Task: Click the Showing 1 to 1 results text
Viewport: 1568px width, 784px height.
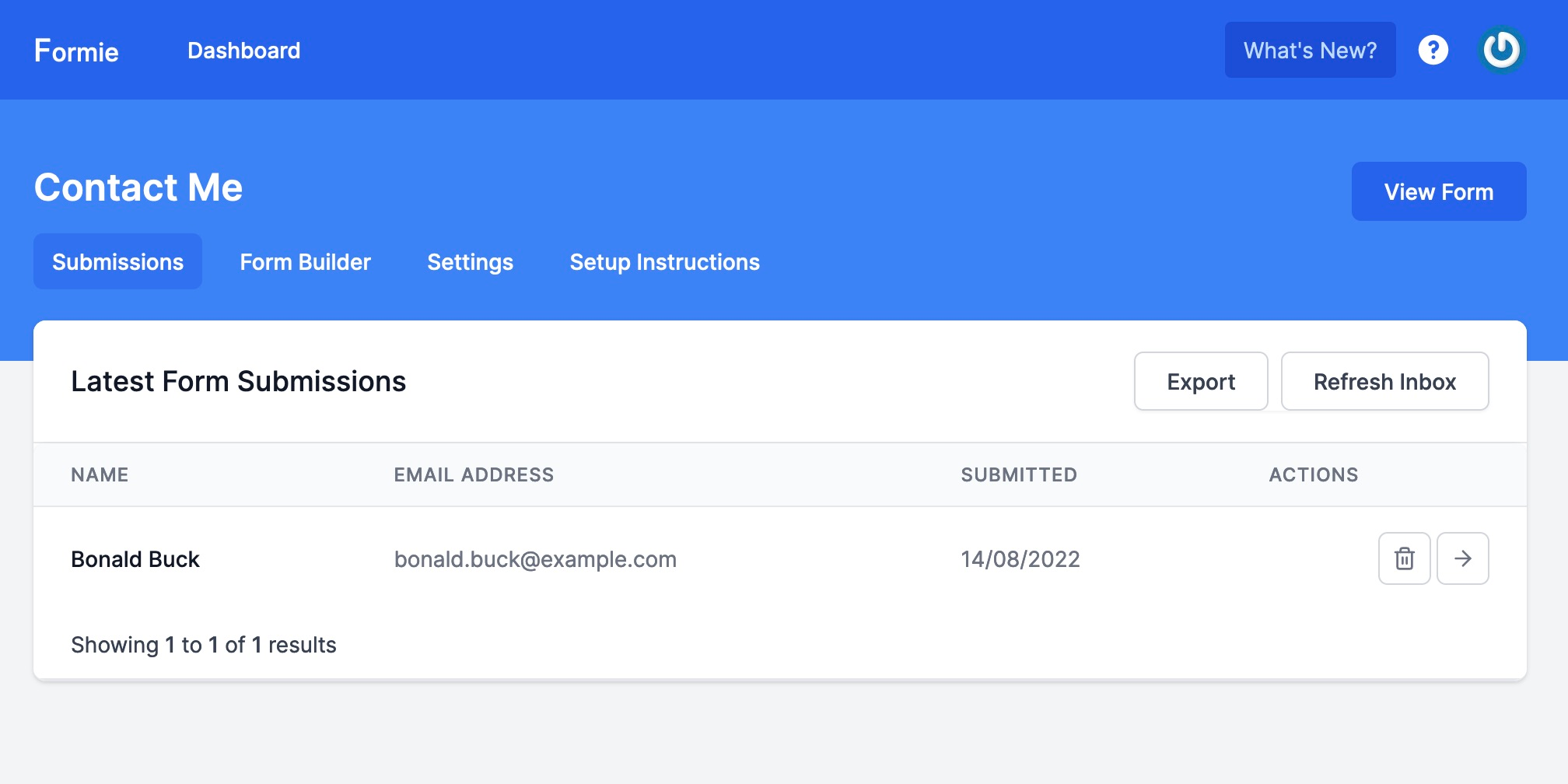Action: pyautogui.click(x=204, y=645)
